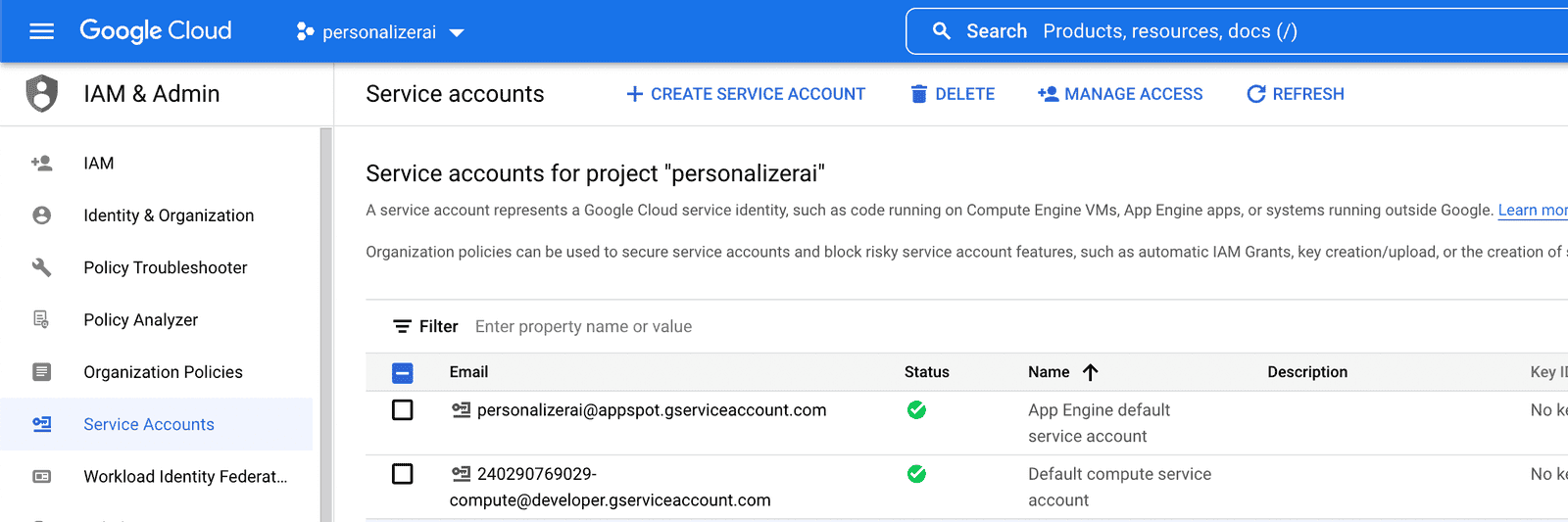The width and height of the screenshot is (1568, 522).
Task: Open the hamburger navigation menu
Action: [x=41, y=31]
